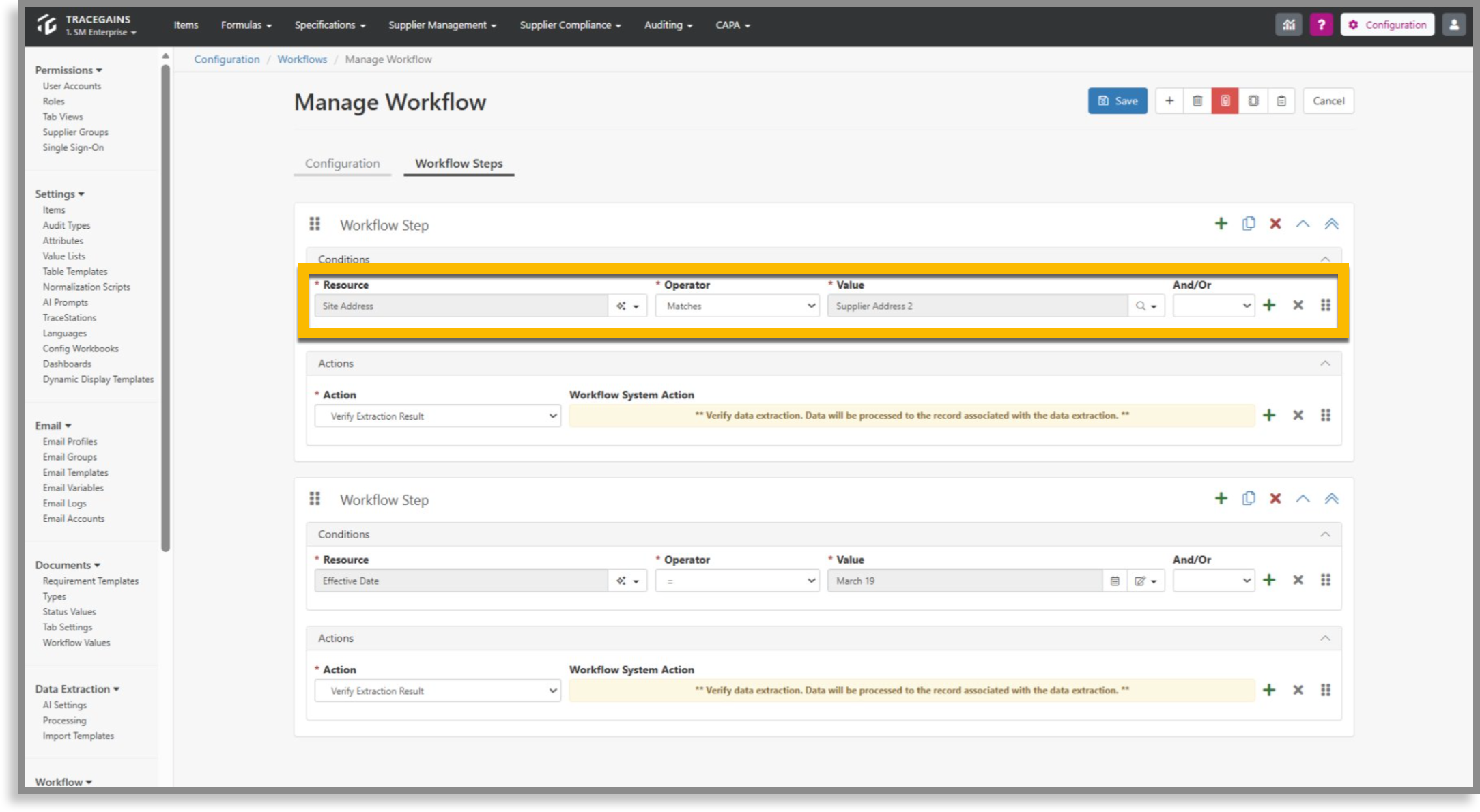Remove action in second step Actions row

click(1298, 690)
